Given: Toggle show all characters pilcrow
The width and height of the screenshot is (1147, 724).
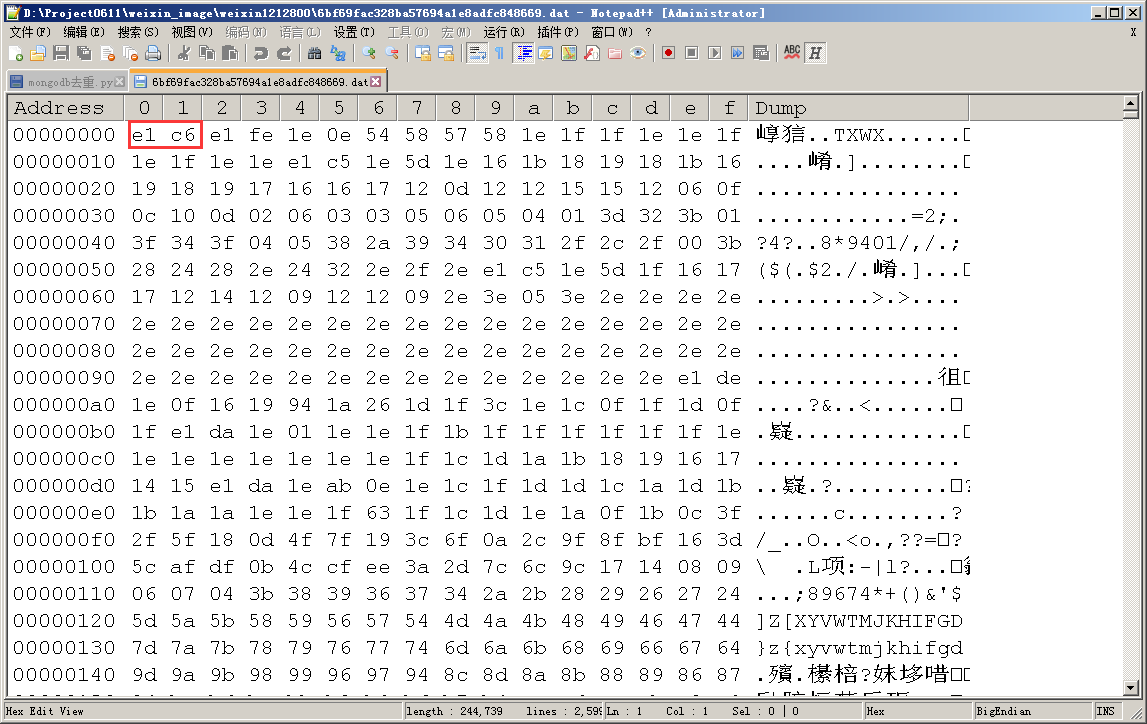Looking at the screenshot, I should click(500, 53).
